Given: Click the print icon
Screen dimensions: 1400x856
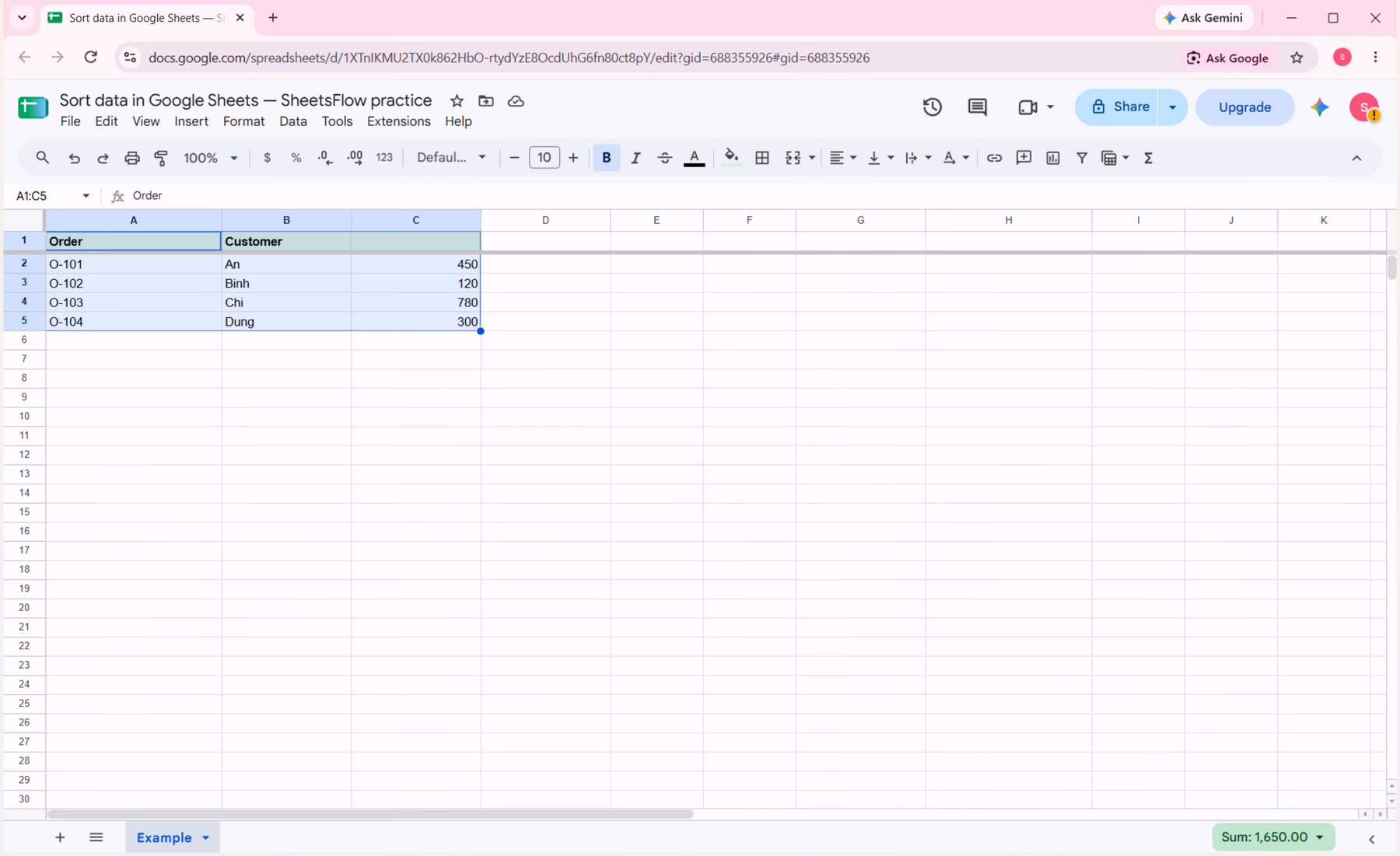Looking at the screenshot, I should point(132,158).
